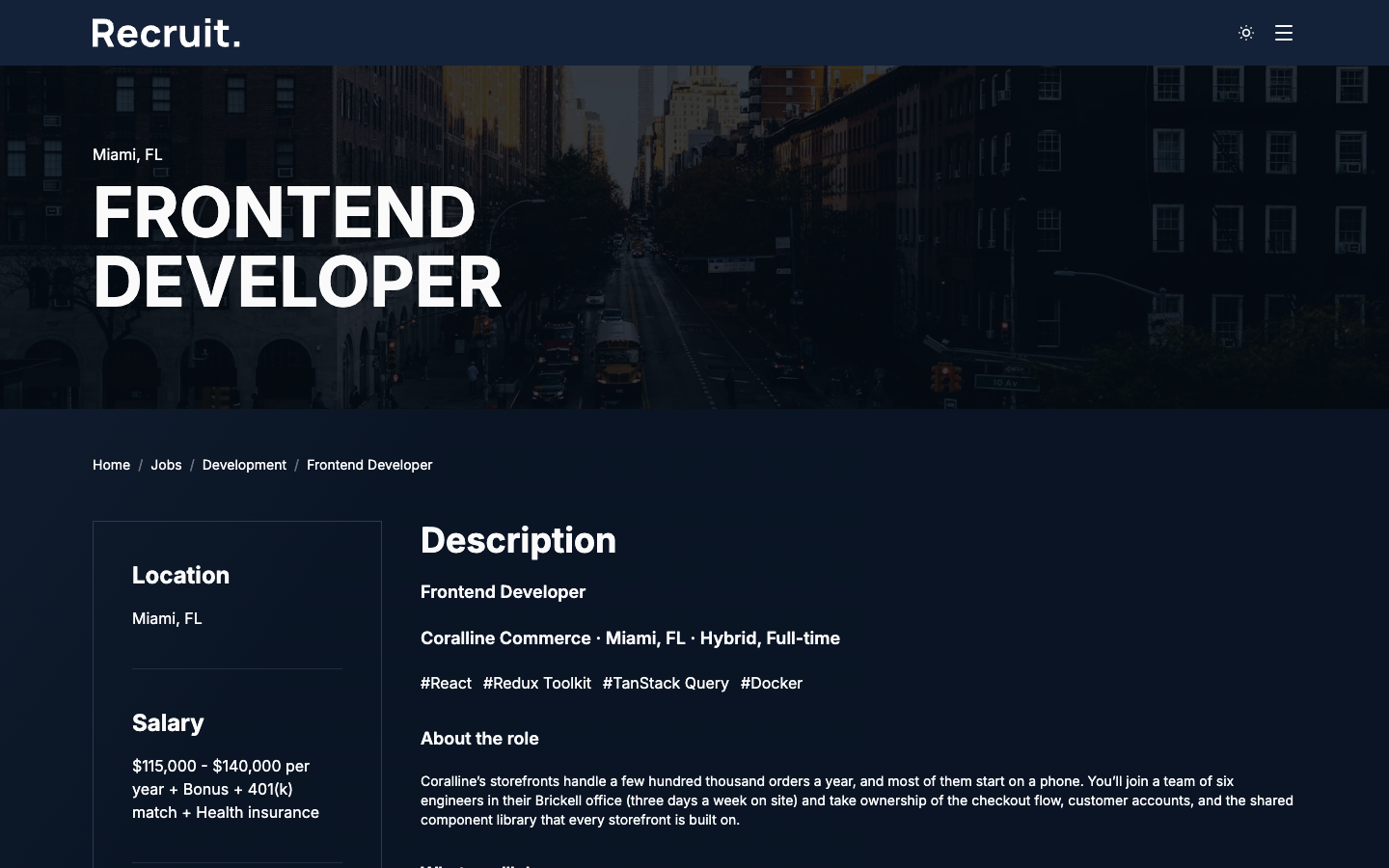Open the hamburger navigation menu
1389x868 pixels.
pyautogui.click(x=1284, y=33)
